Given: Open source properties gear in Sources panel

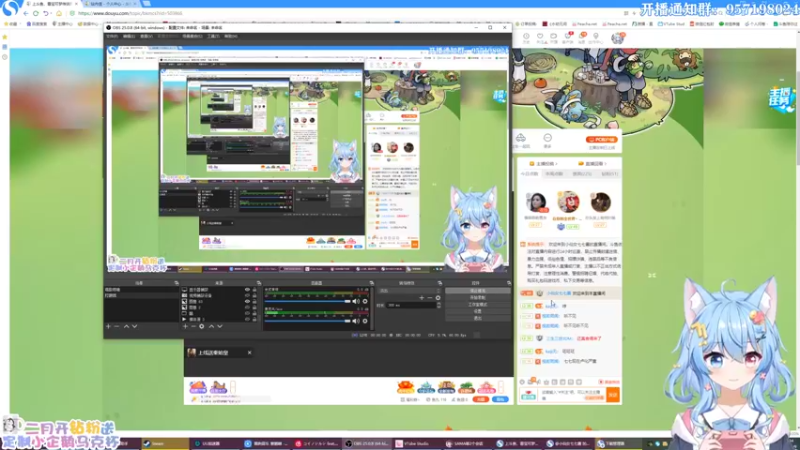Looking at the screenshot, I should 202,326.
